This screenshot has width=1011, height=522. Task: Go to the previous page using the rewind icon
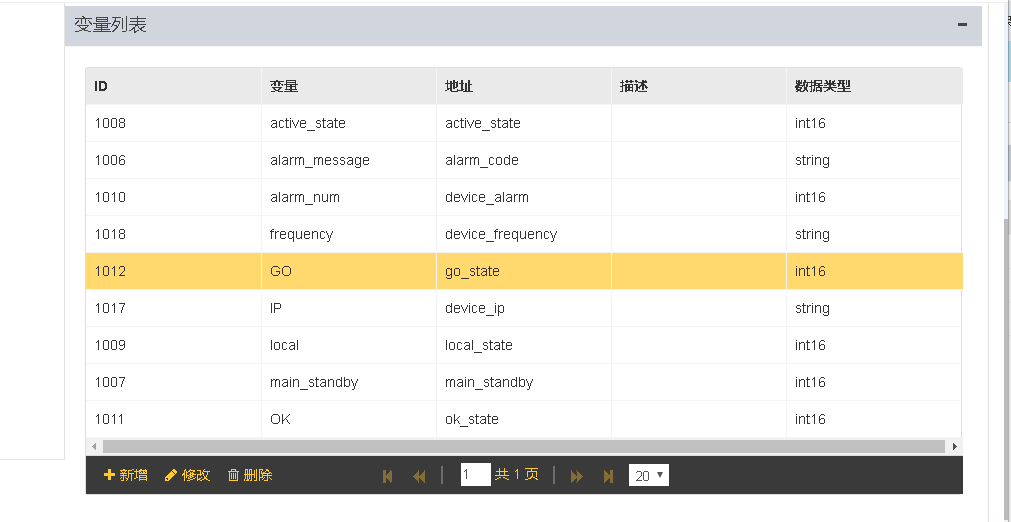click(419, 476)
